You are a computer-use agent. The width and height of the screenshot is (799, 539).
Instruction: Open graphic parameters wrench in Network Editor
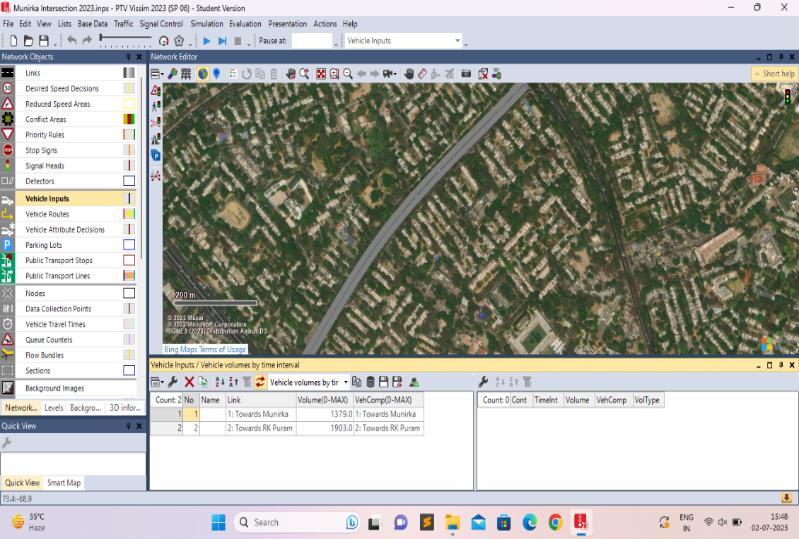tap(173, 74)
